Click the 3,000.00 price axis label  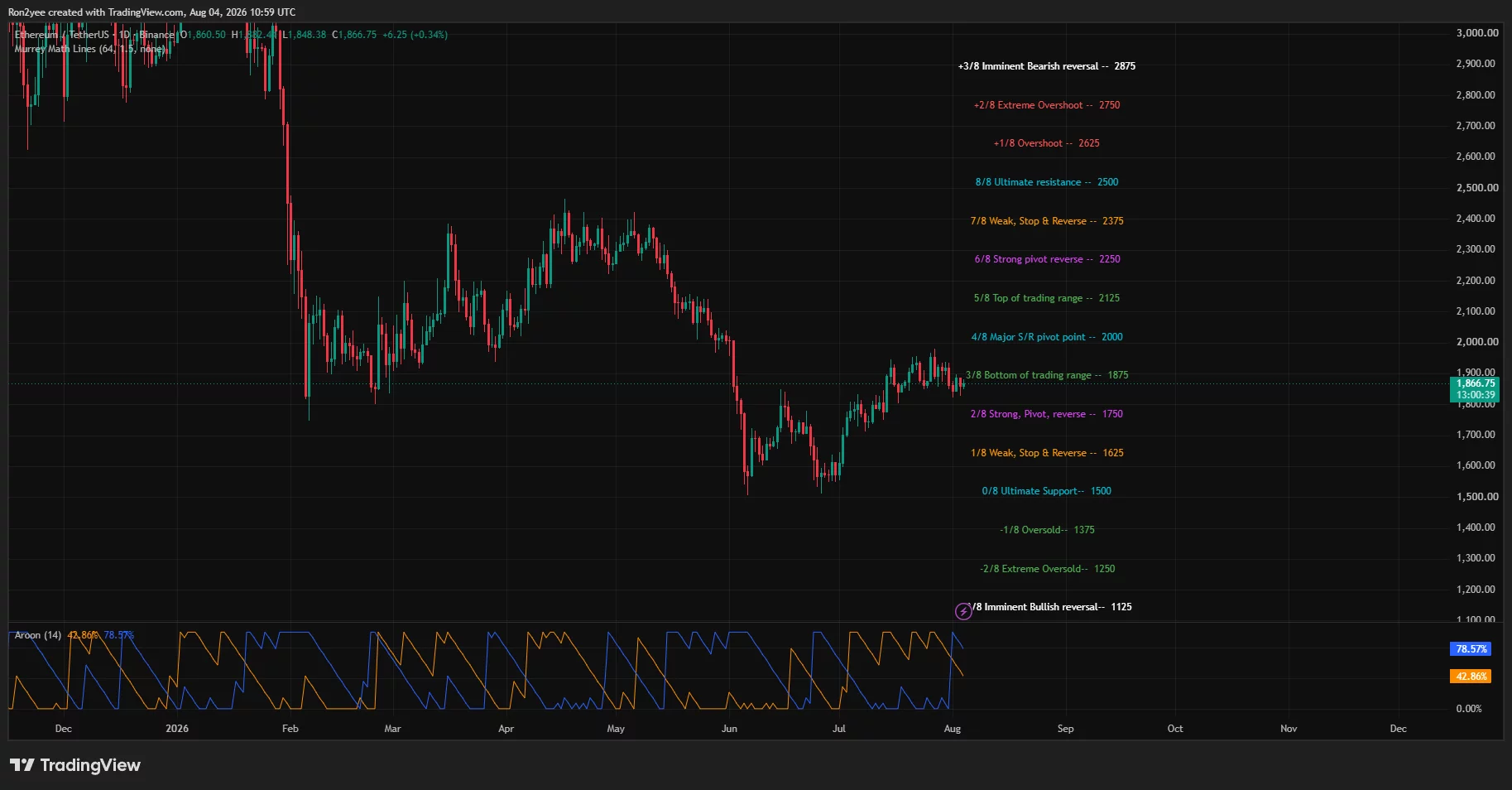point(1477,33)
